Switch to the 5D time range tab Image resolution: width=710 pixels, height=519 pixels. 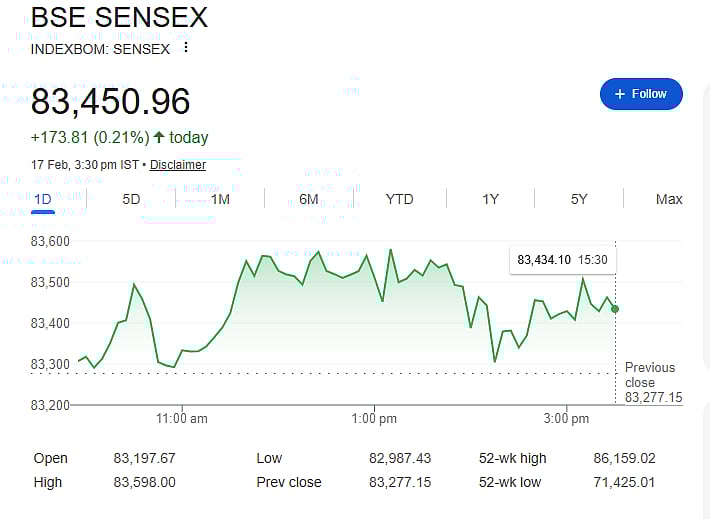pos(131,199)
